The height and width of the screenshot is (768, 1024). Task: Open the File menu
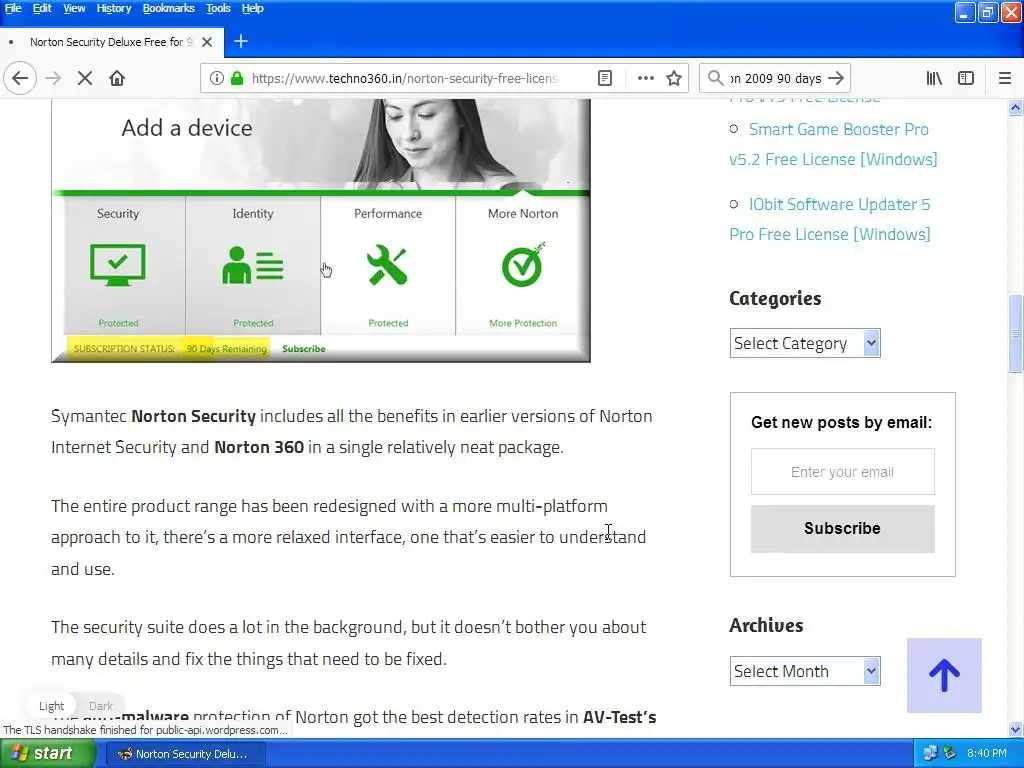(13, 8)
